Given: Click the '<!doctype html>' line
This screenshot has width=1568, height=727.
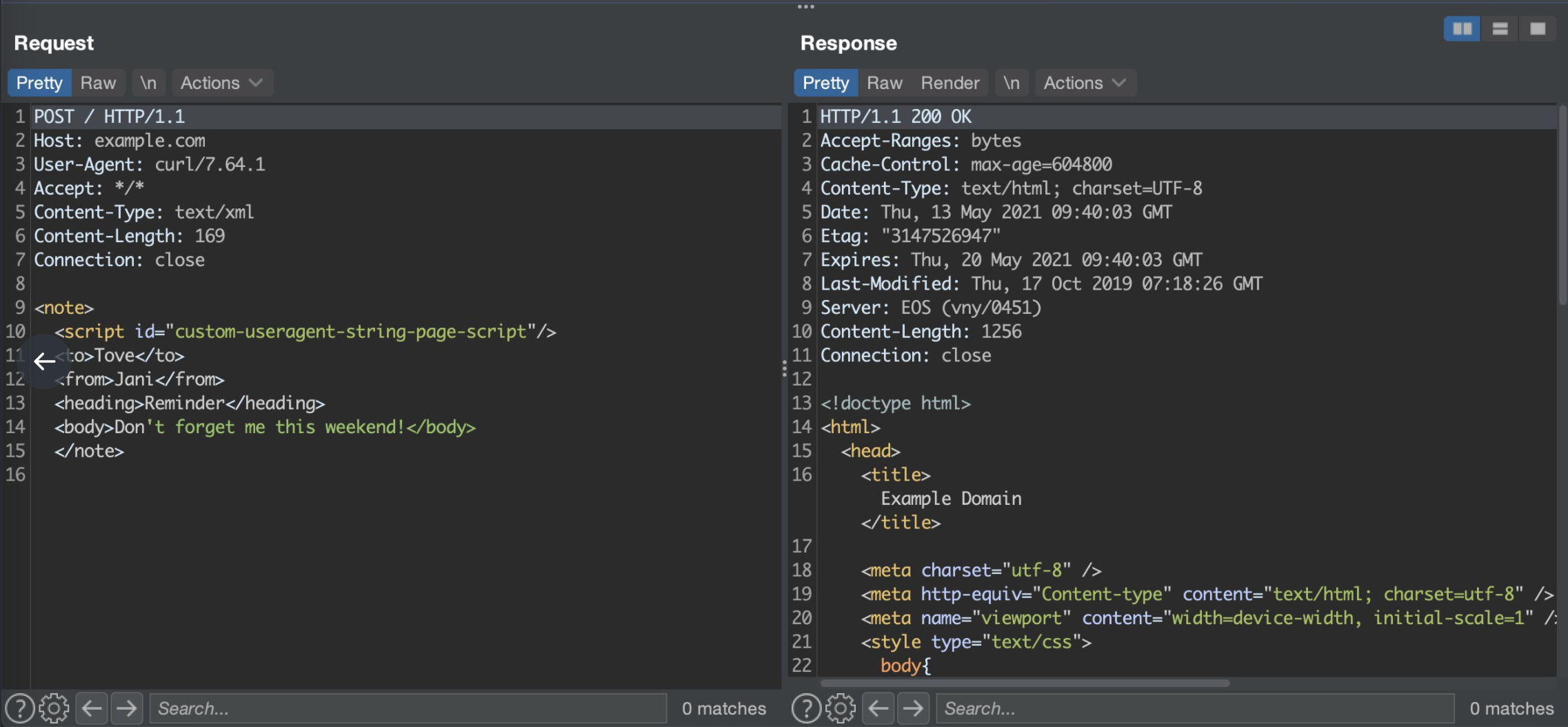Looking at the screenshot, I should (x=896, y=403).
